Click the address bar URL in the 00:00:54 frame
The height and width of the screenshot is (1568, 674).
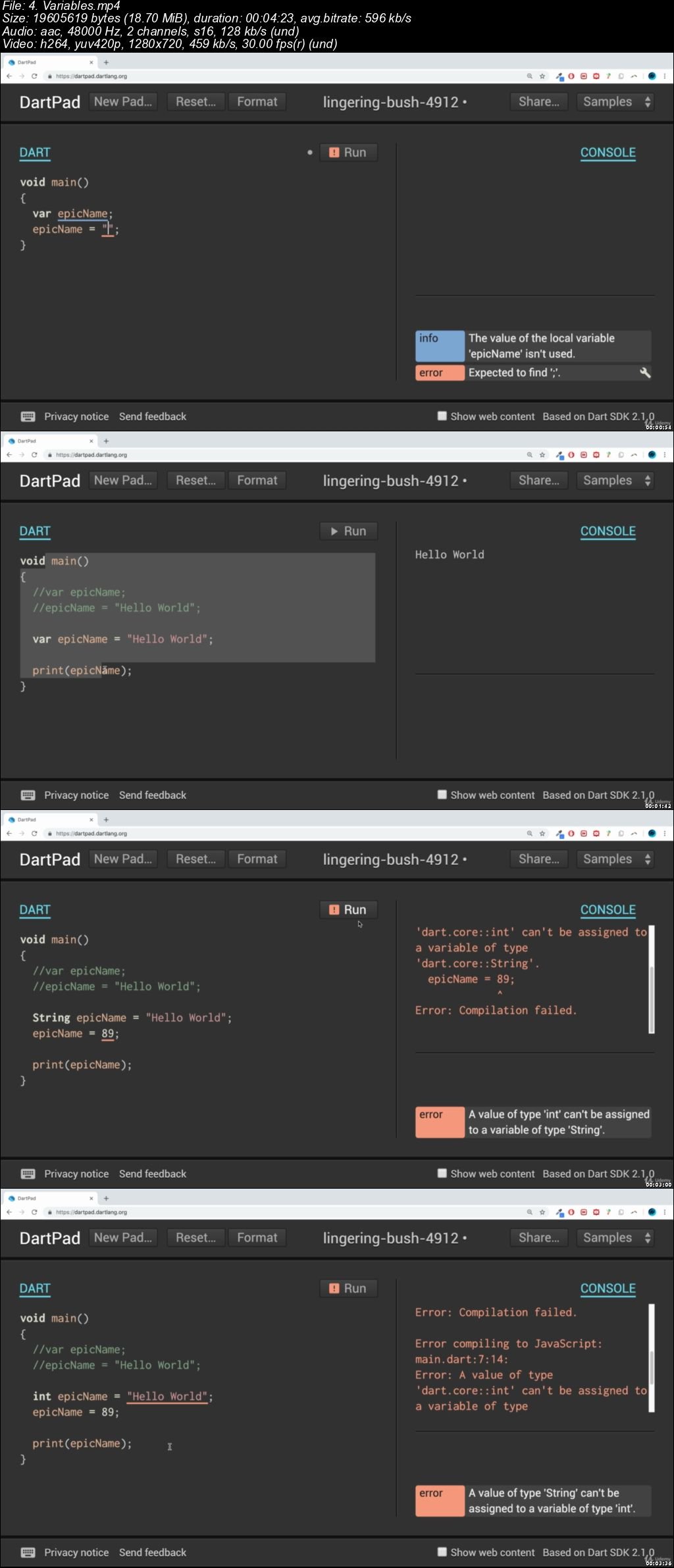click(x=91, y=76)
